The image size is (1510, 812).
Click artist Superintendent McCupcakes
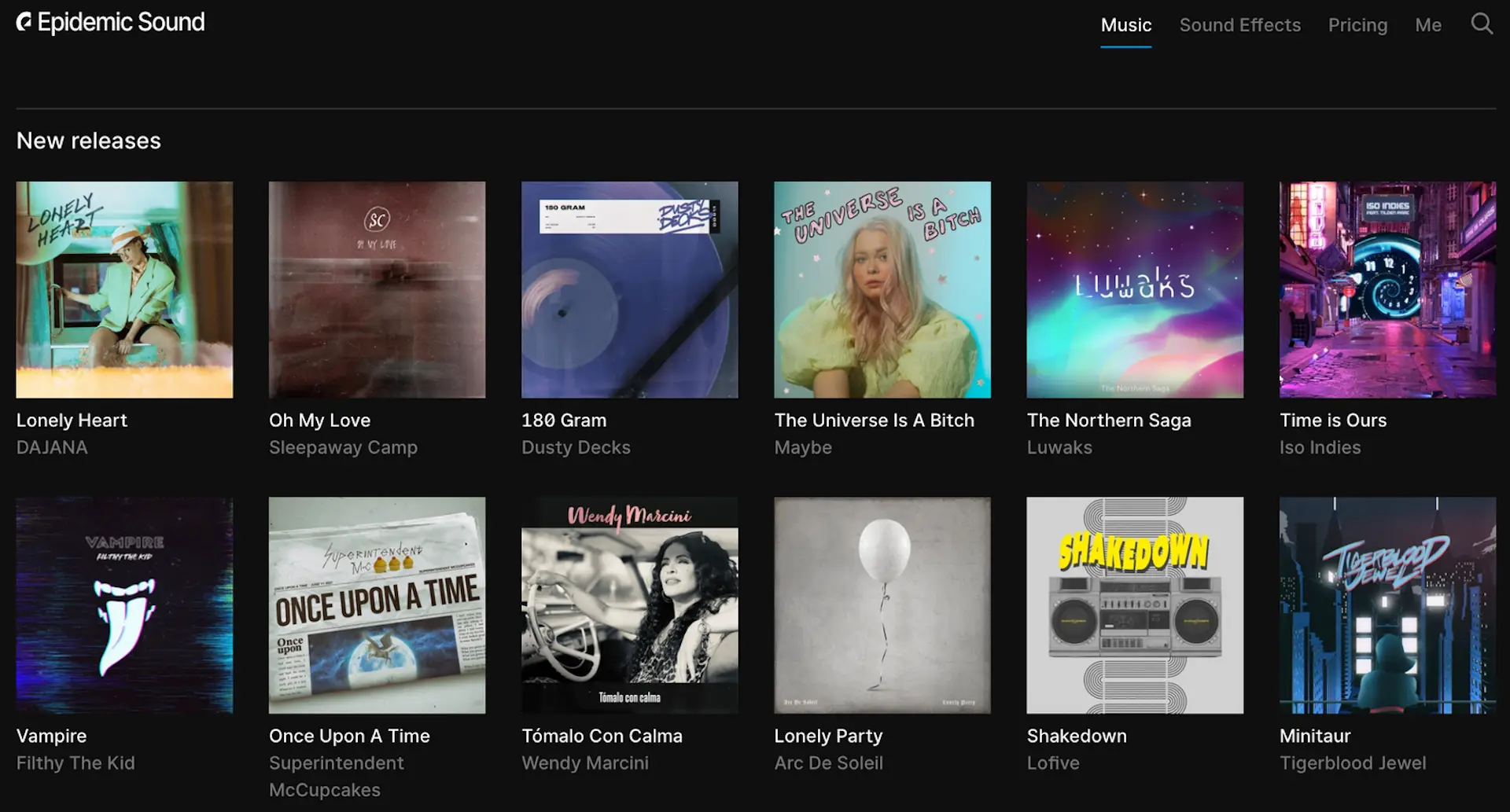337,777
